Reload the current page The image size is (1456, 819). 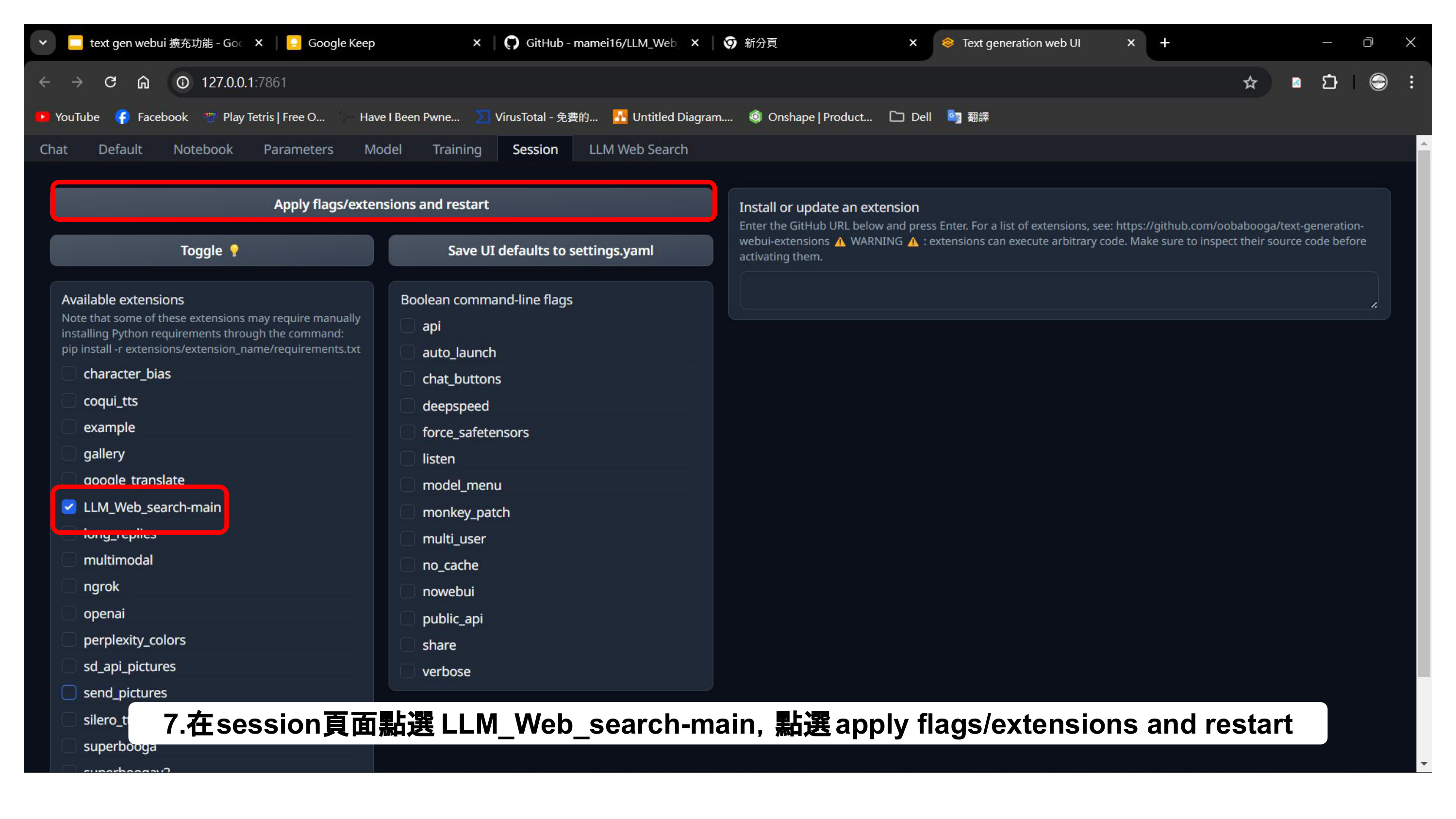(x=110, y=82)
